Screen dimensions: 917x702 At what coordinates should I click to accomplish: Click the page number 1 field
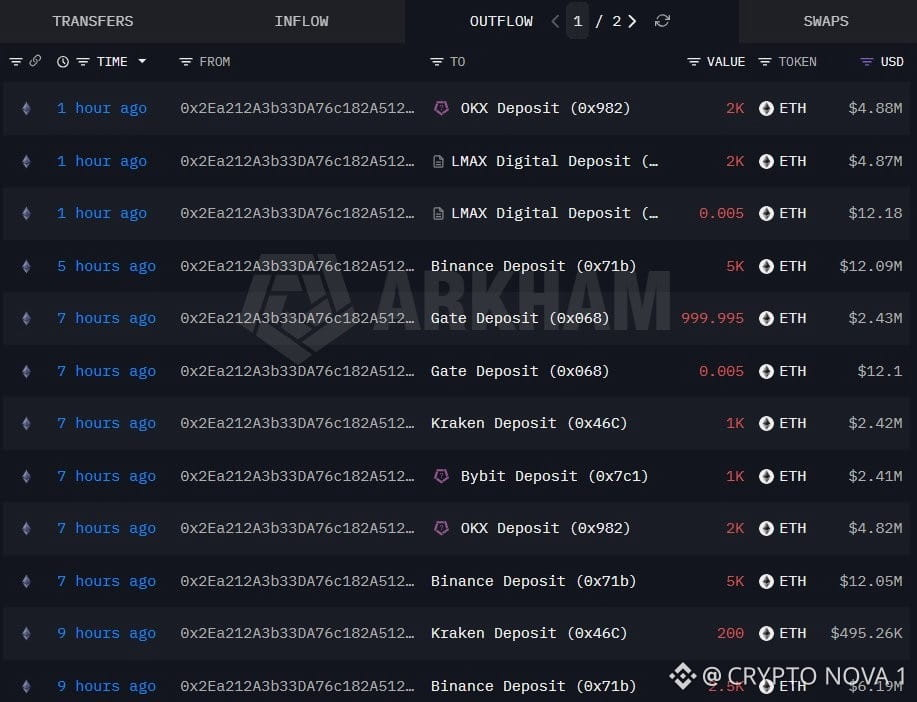[577, 21]
